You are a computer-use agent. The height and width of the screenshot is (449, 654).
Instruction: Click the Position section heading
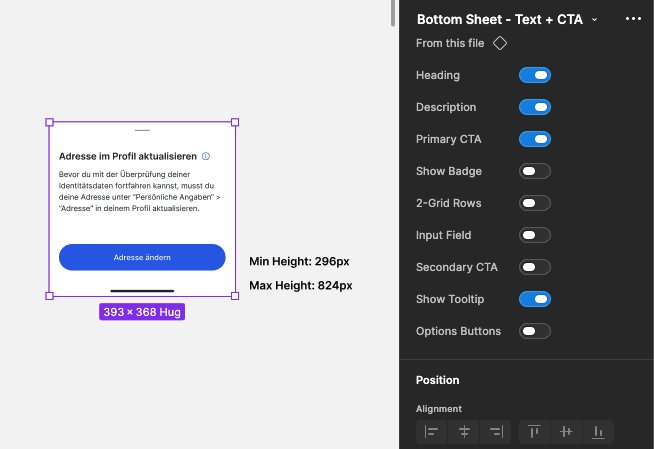(438, 380)
